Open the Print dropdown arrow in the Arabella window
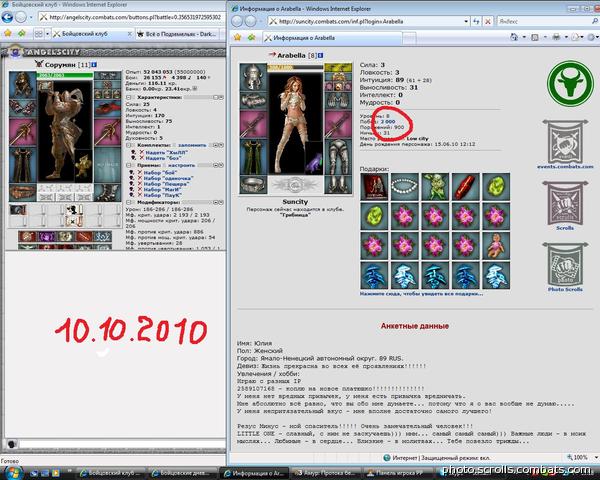The image size is (600, 480). pyautogui.click(x=566, y=37)
